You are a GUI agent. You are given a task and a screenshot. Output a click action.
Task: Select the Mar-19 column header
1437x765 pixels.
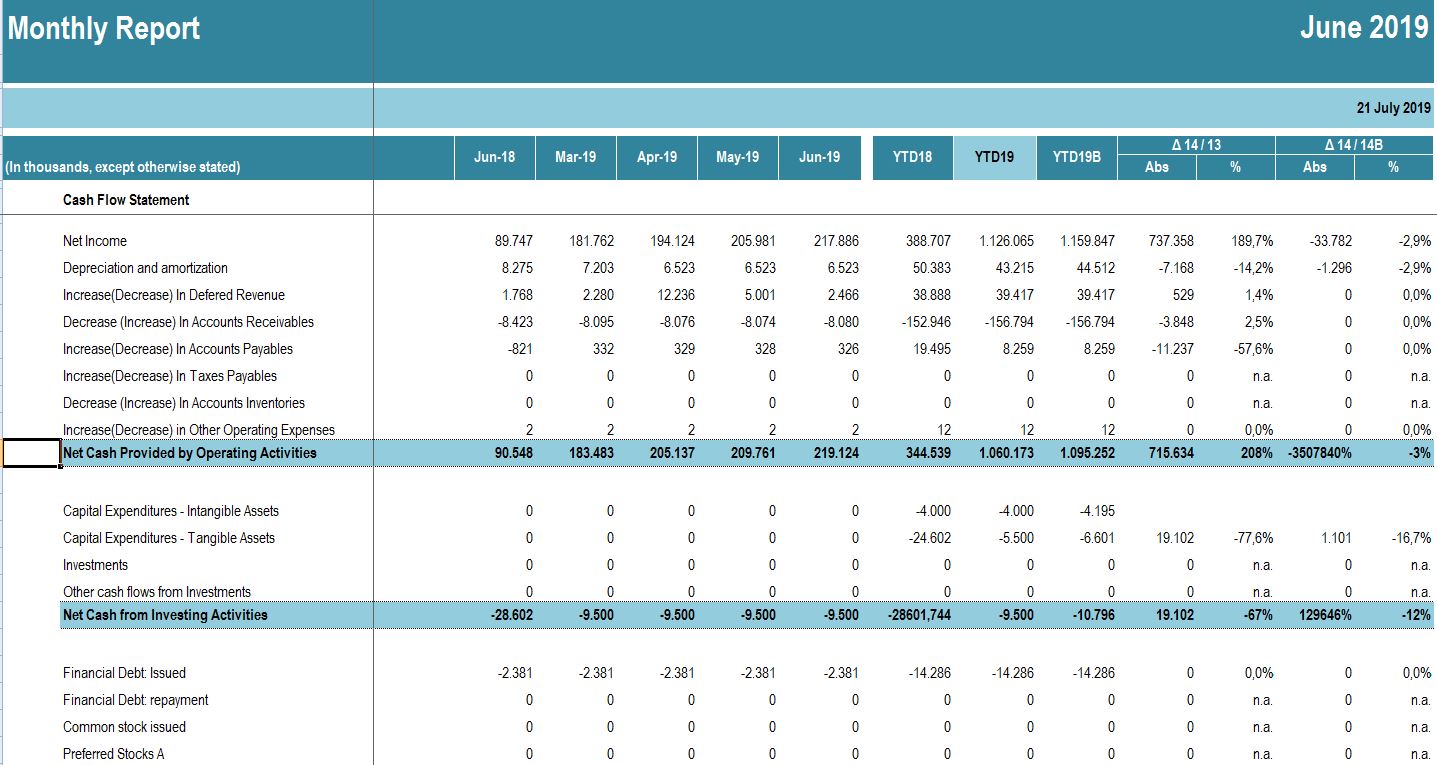click(x=575, y=157)
